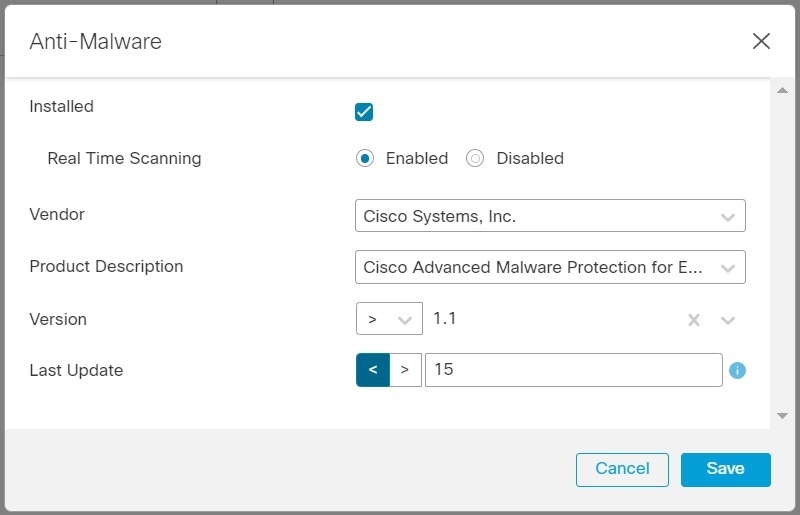800x515 pixels.
Task: Select the Enabled radio for Real Time Scanning
Action: pos(365,158)
